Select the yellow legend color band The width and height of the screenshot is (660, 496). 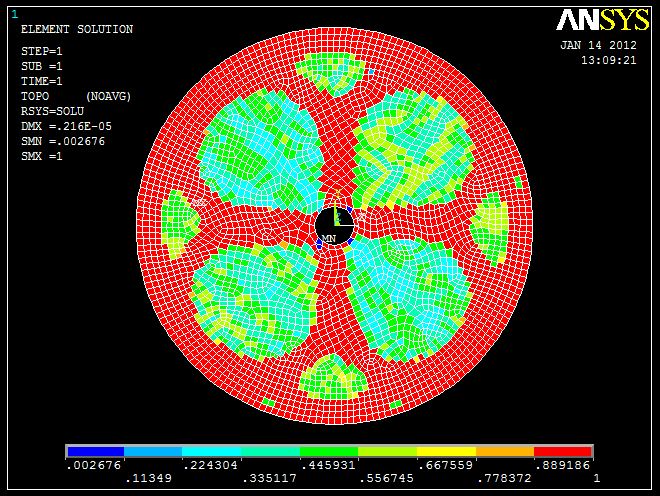447,452
